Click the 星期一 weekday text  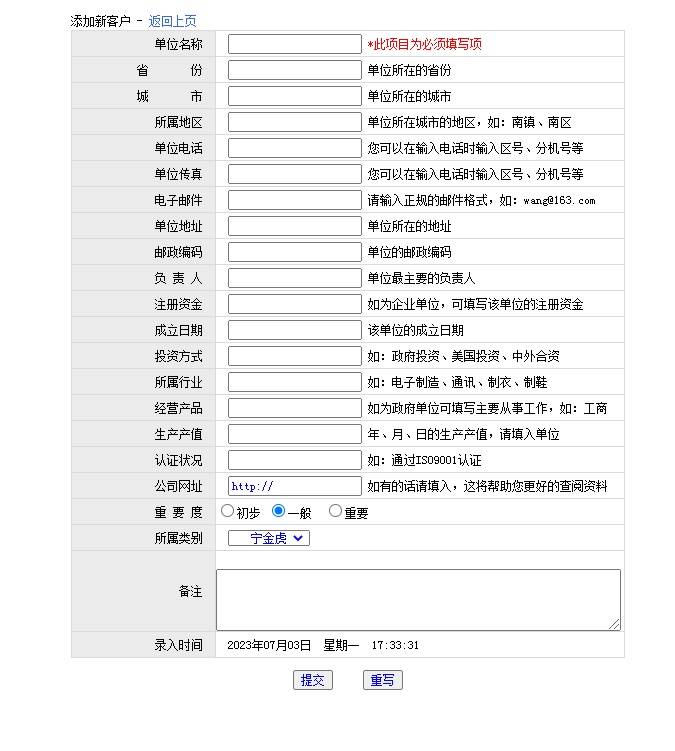tap(341, 646)
